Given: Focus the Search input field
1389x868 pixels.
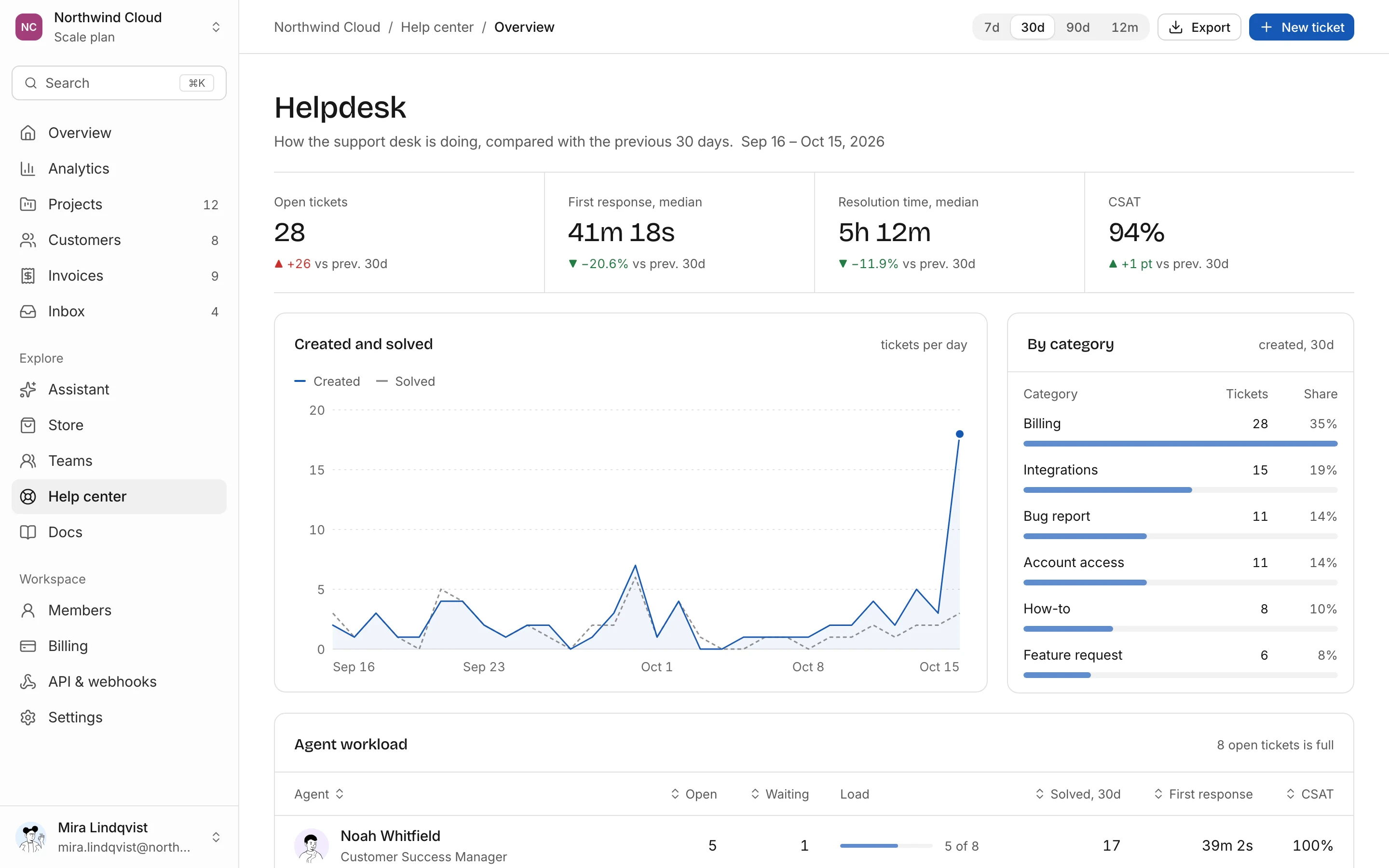Looking at the screenshot, I should 119,83.
